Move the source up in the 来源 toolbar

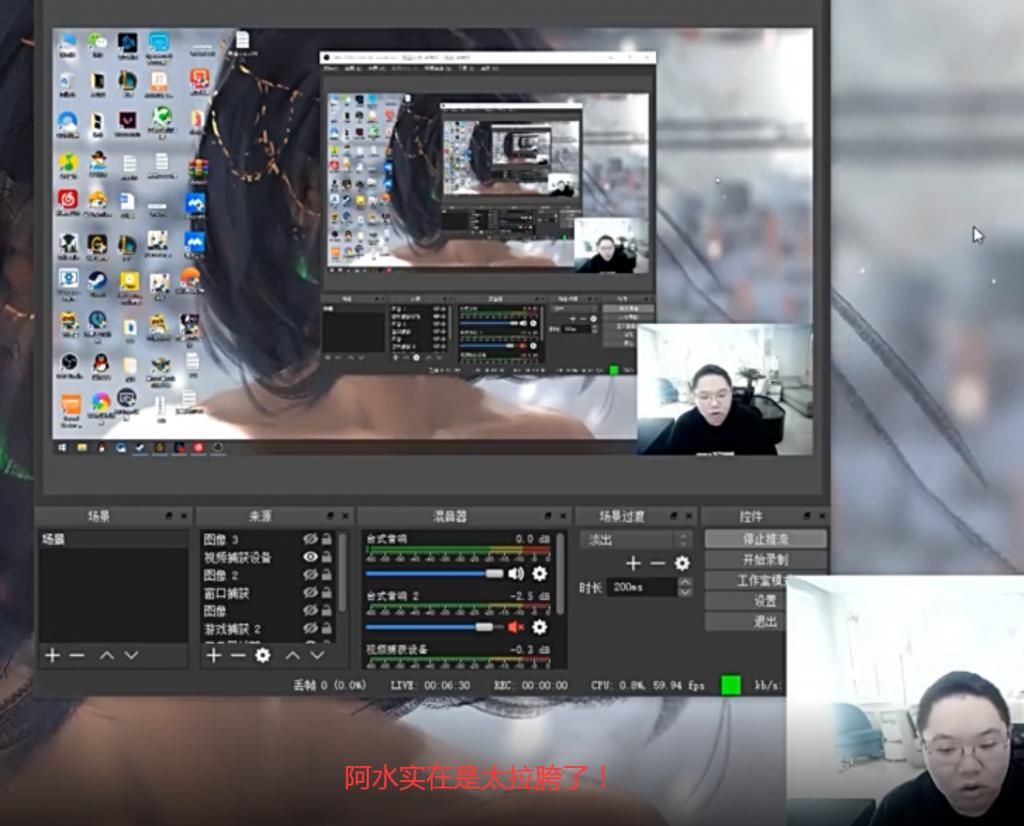click(x=293, y=655)
